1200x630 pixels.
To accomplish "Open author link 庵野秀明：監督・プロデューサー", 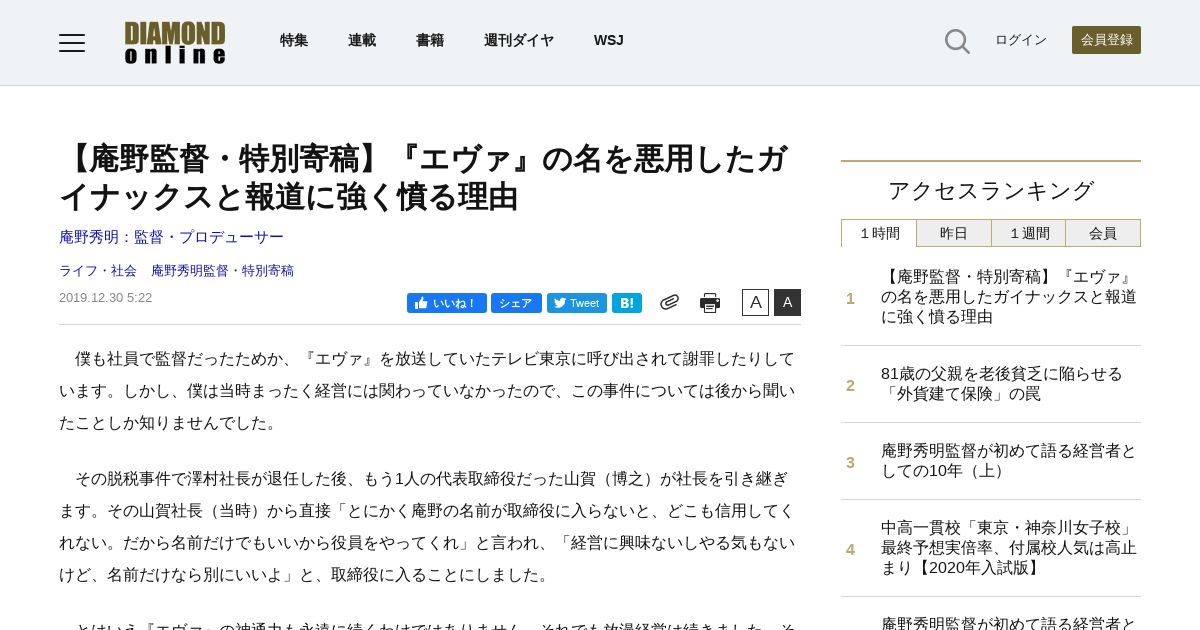I will pos(171,237).
